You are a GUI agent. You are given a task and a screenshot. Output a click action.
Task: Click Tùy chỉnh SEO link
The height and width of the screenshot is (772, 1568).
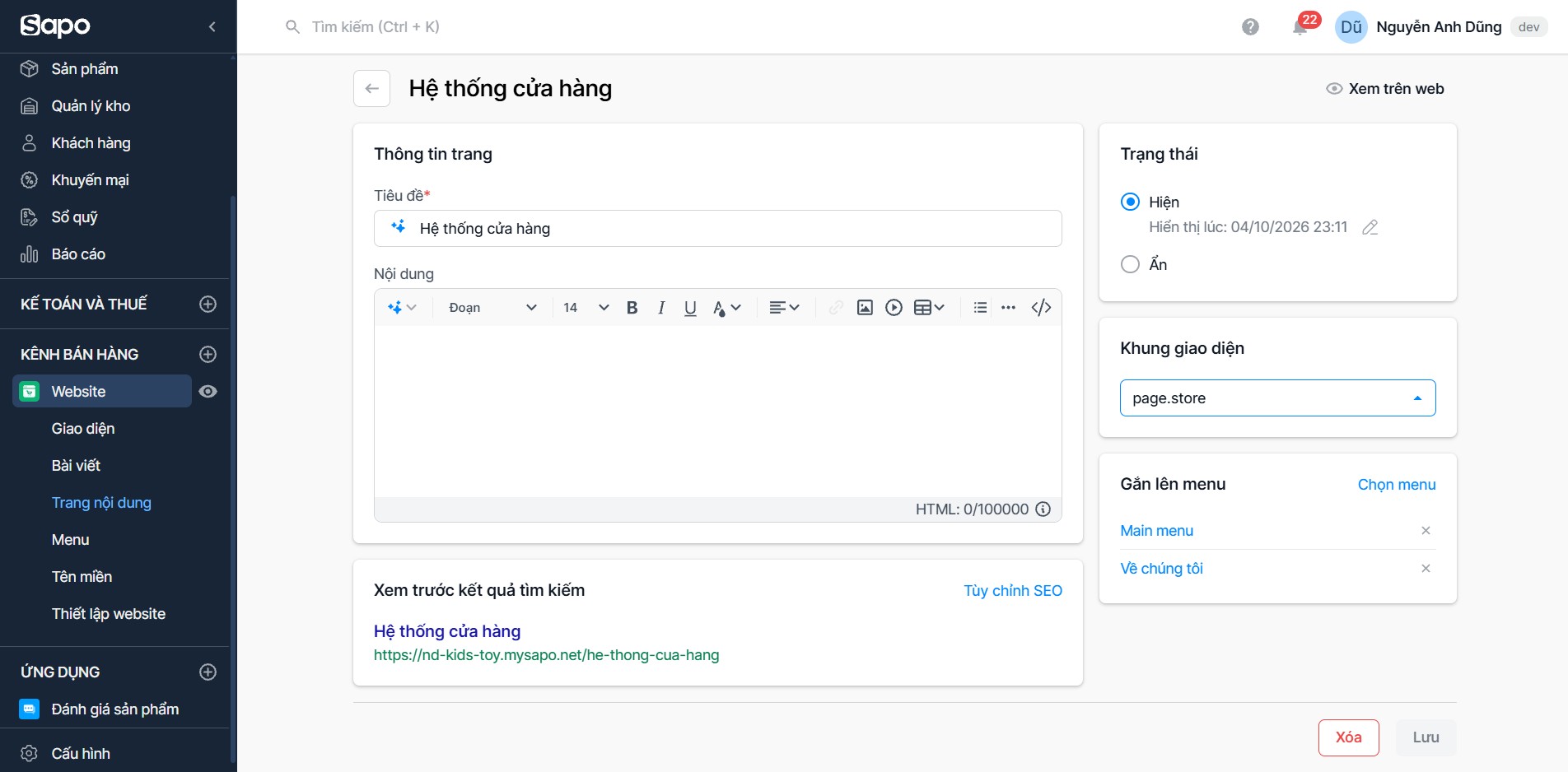(x=1012, y=591)
